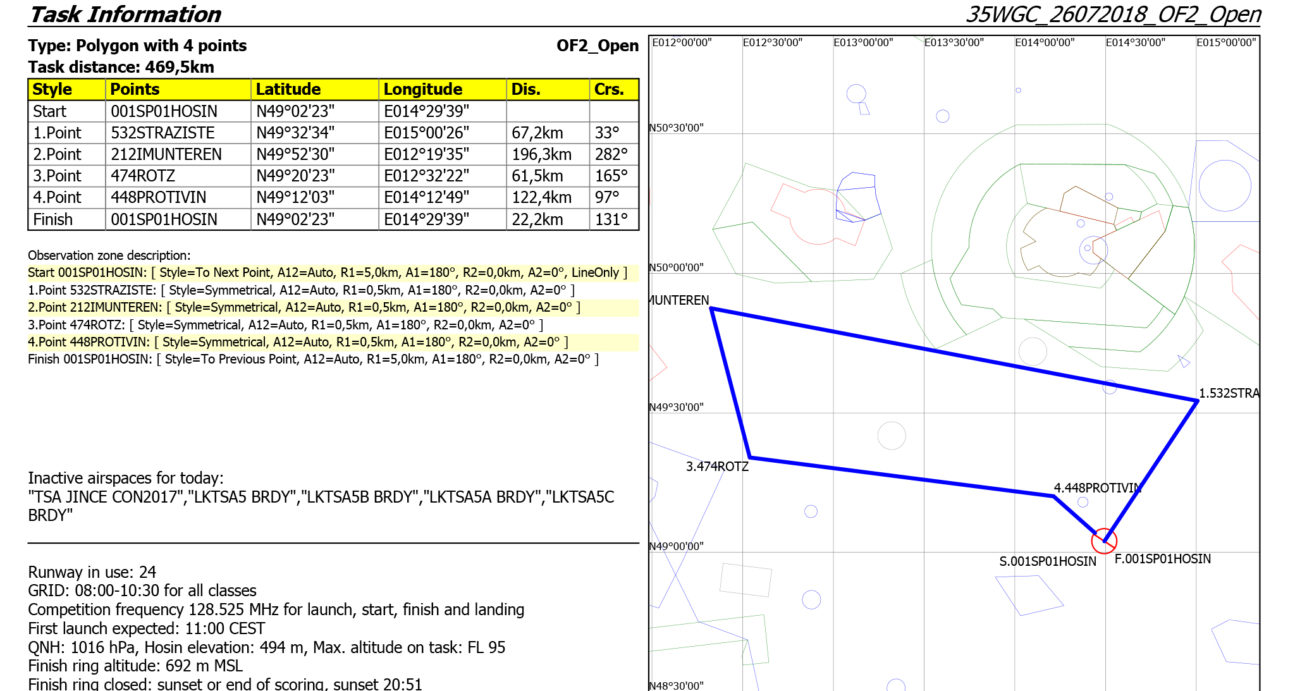Click the 35WGC_26072018_OF2_Open document title
1295x691 pixels.
point(1113,14)
